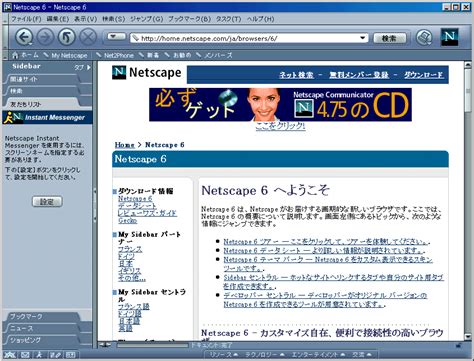474x361 pixels.
Task: Open the ファイル(F) menu
Action: 26,19
